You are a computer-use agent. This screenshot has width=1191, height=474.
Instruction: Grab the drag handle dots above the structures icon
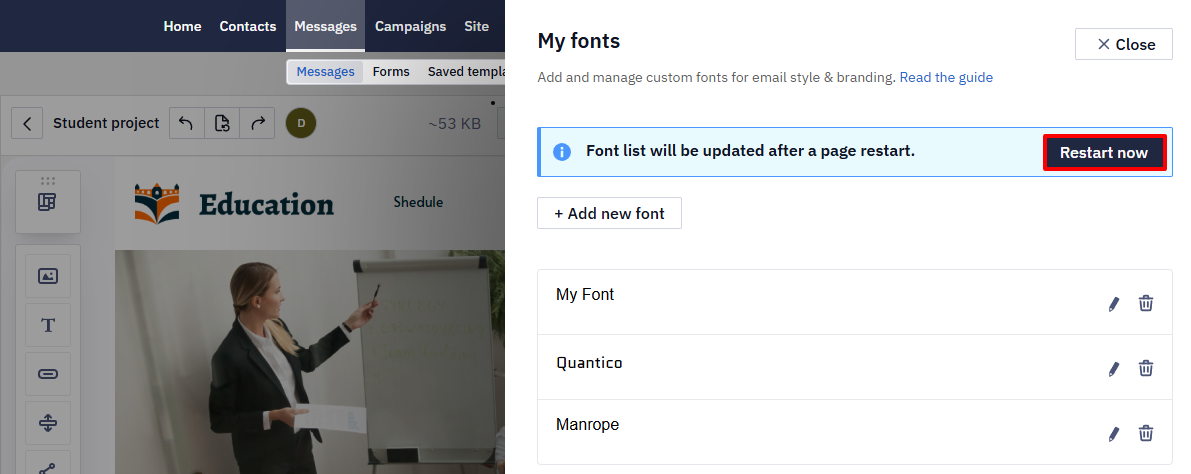pos(48,181)
